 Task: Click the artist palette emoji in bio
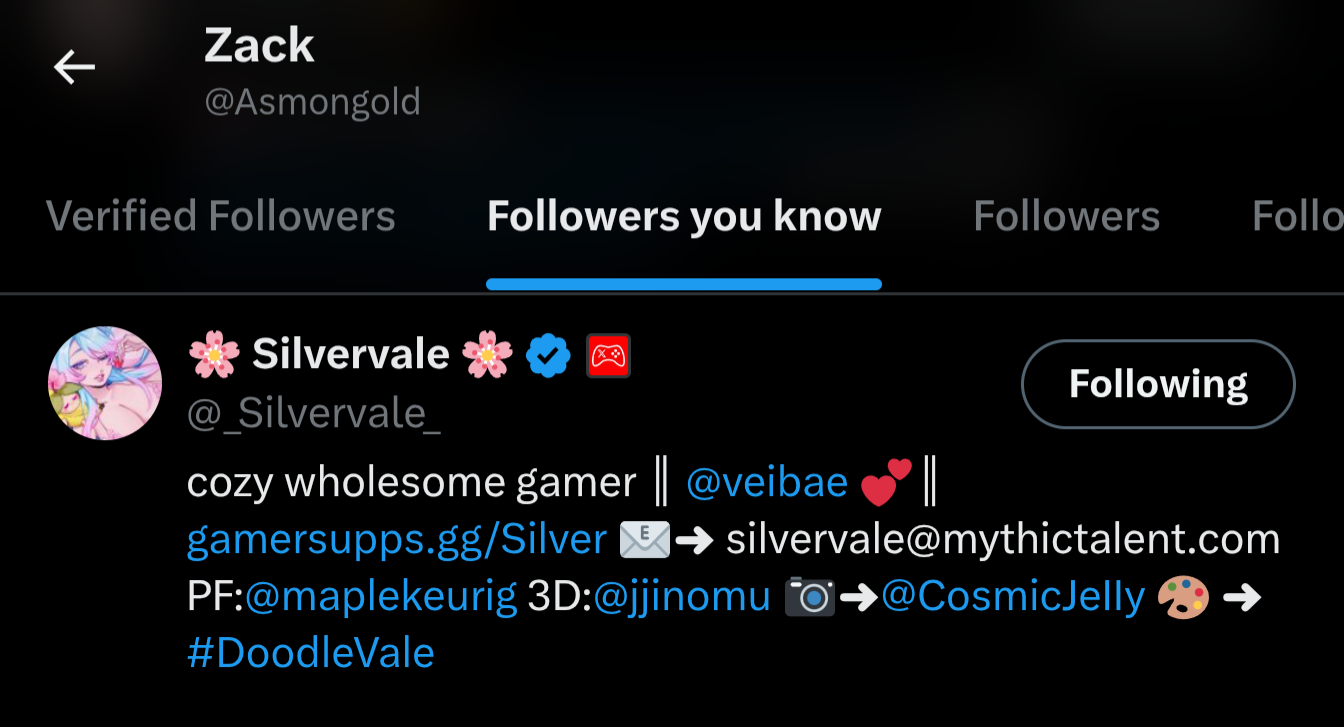tap(1183, 597)
